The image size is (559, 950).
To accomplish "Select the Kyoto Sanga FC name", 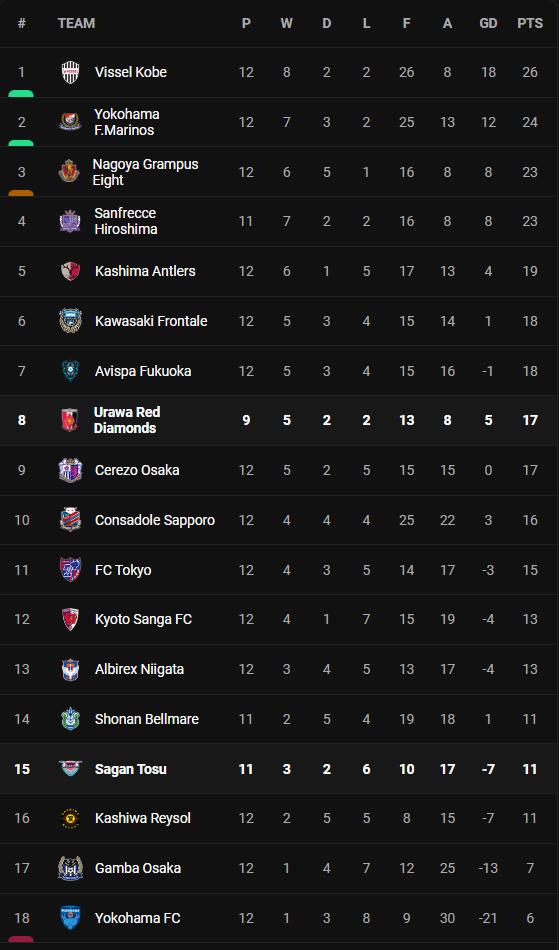I will 144,619.
